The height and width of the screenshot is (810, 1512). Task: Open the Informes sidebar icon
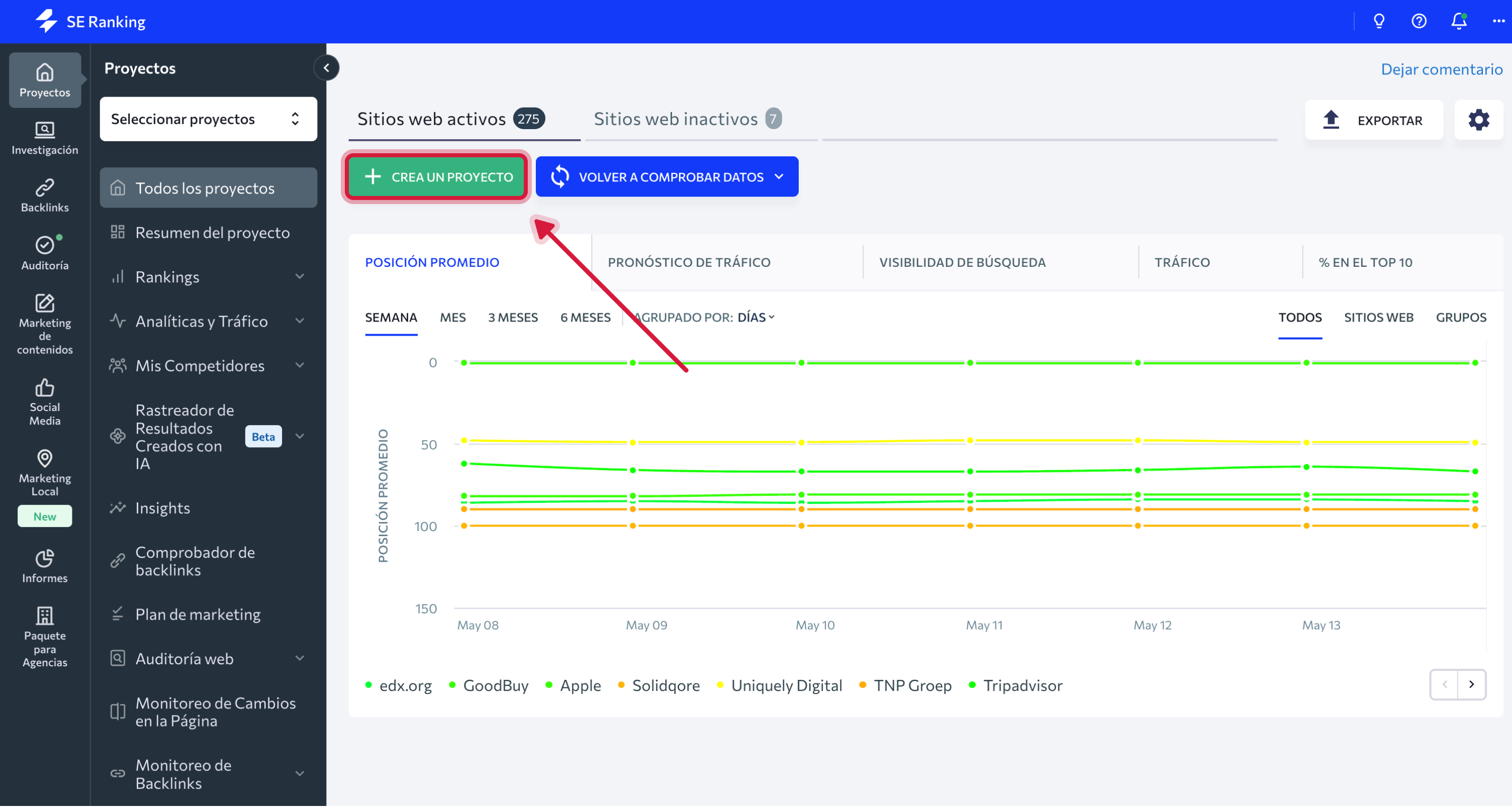(x=45, y=566)
